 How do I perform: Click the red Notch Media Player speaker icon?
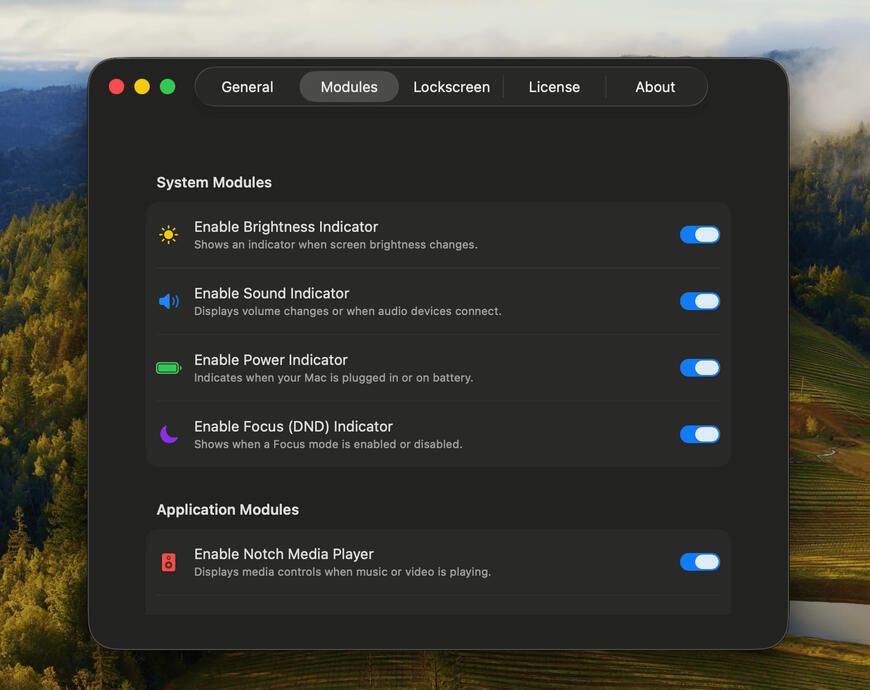(168, 562)
